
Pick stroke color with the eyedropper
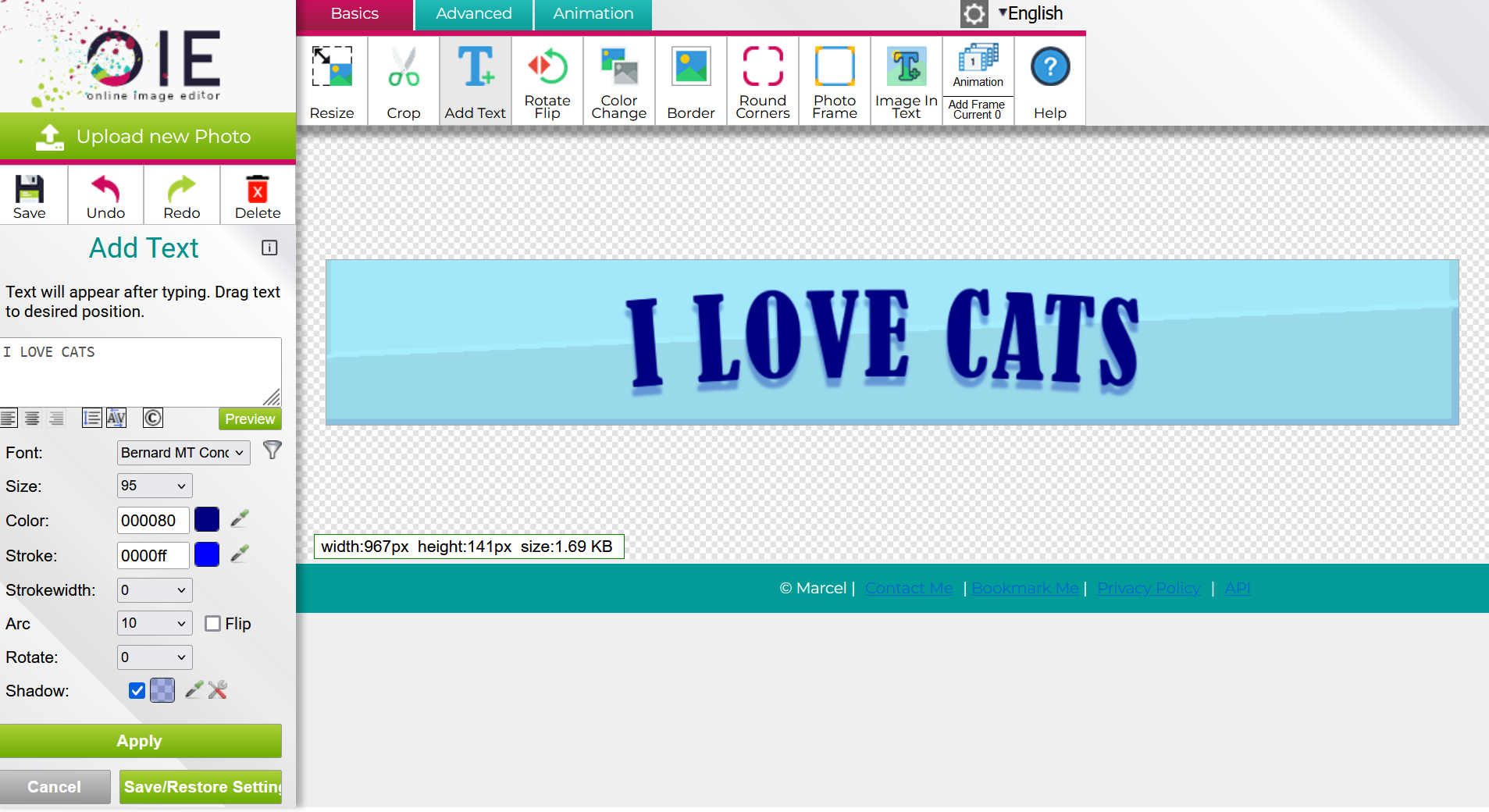(x=240, y=554)
